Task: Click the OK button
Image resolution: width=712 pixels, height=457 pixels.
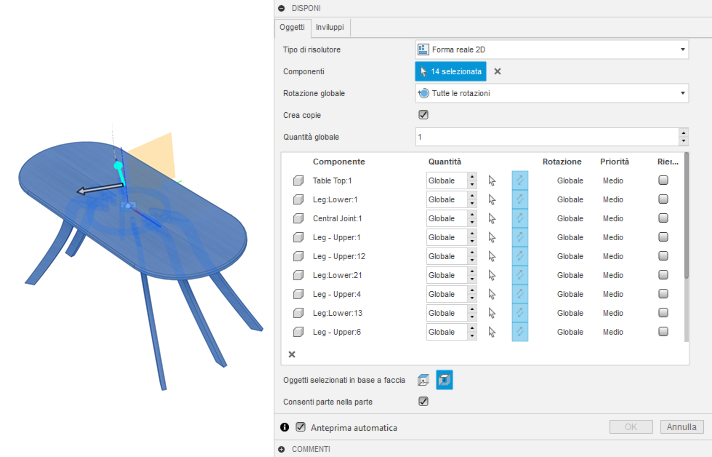Action: pyautogui.click(x=631, y=427)
